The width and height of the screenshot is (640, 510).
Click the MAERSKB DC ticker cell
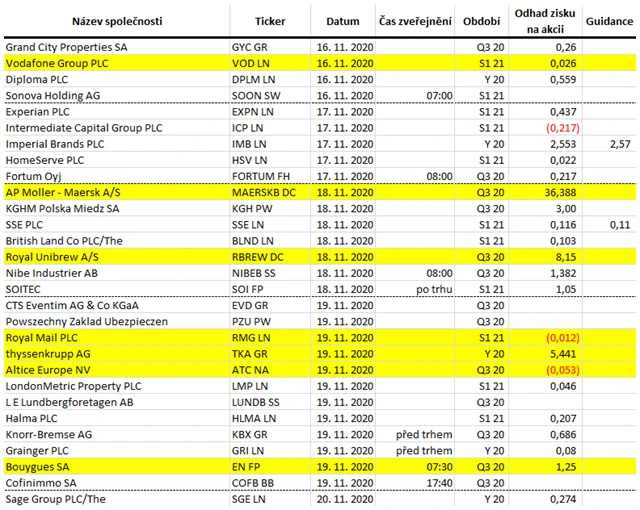click(263, 191)
